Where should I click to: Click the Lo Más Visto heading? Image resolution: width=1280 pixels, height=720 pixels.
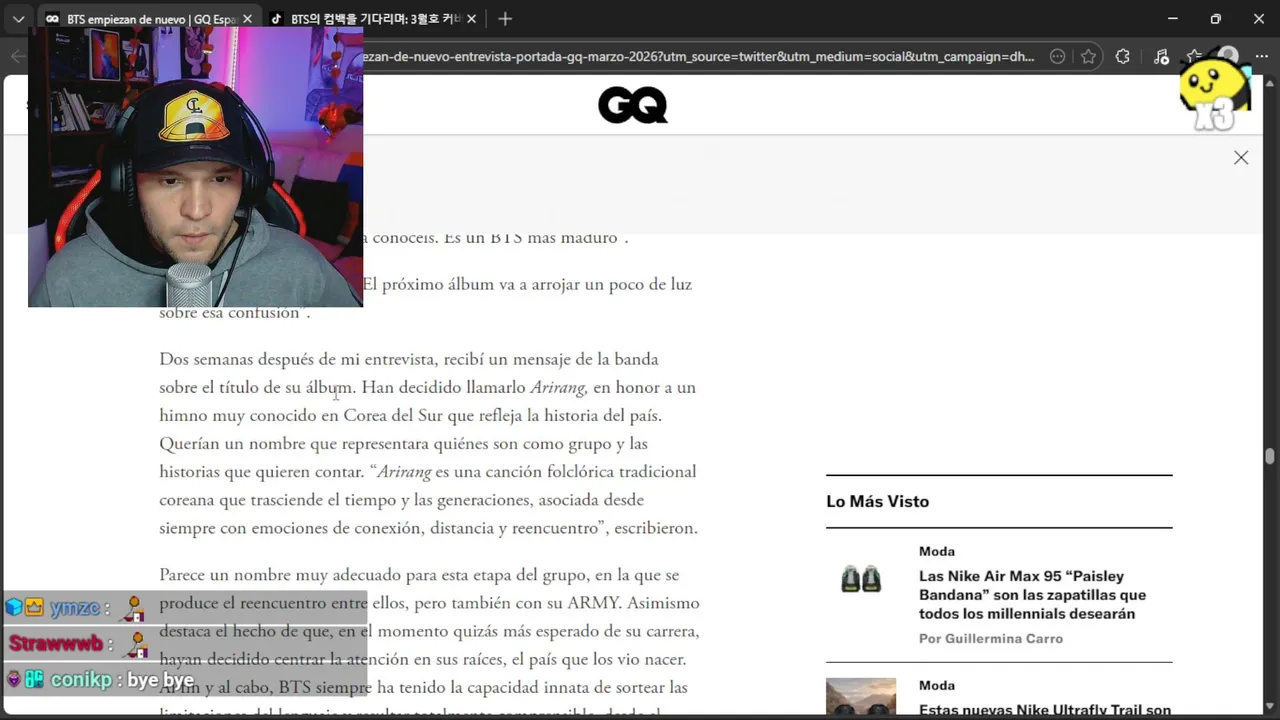[877, 502]
